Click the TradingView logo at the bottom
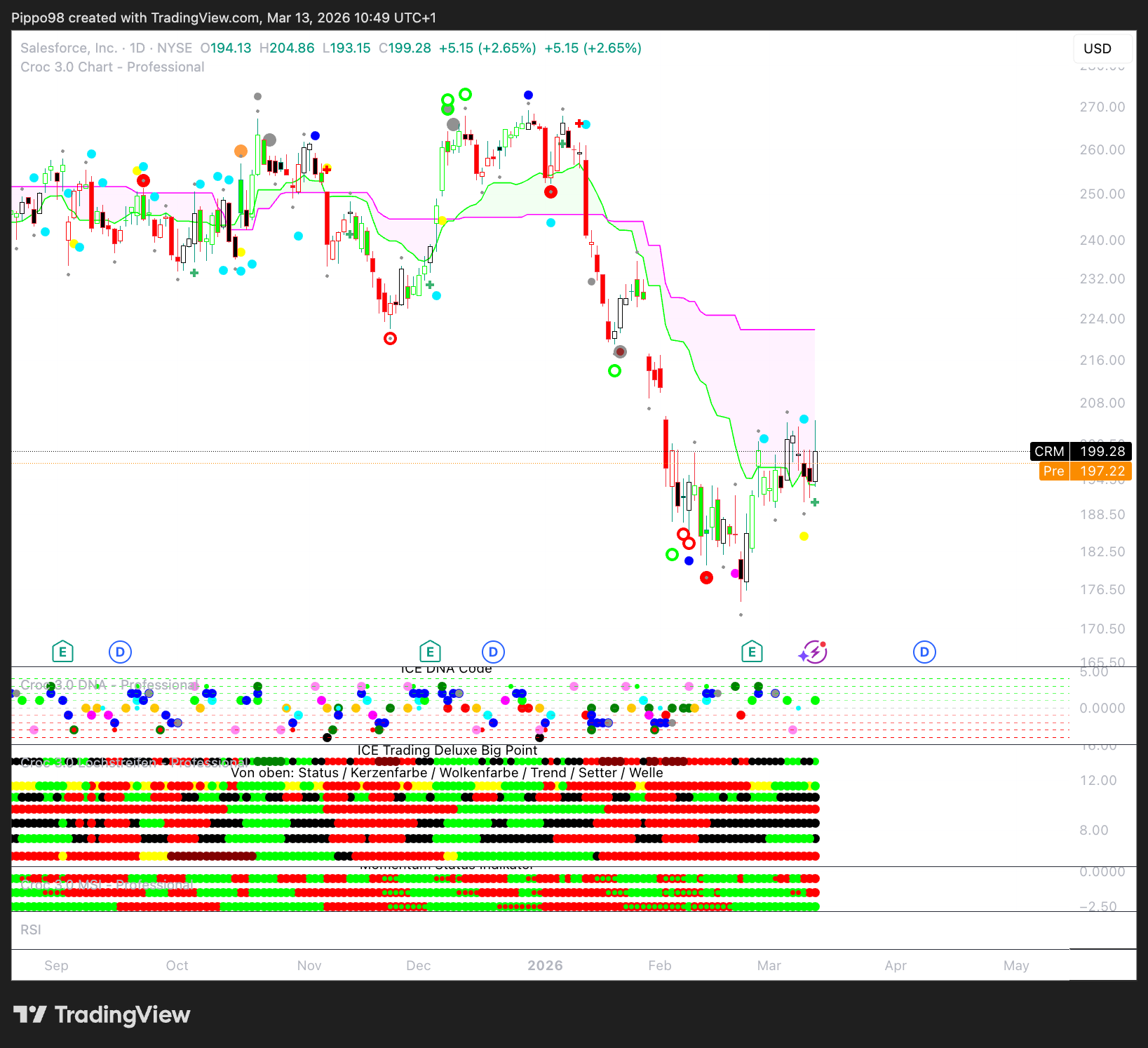1148x1048 pixels. pos(102,1015)
